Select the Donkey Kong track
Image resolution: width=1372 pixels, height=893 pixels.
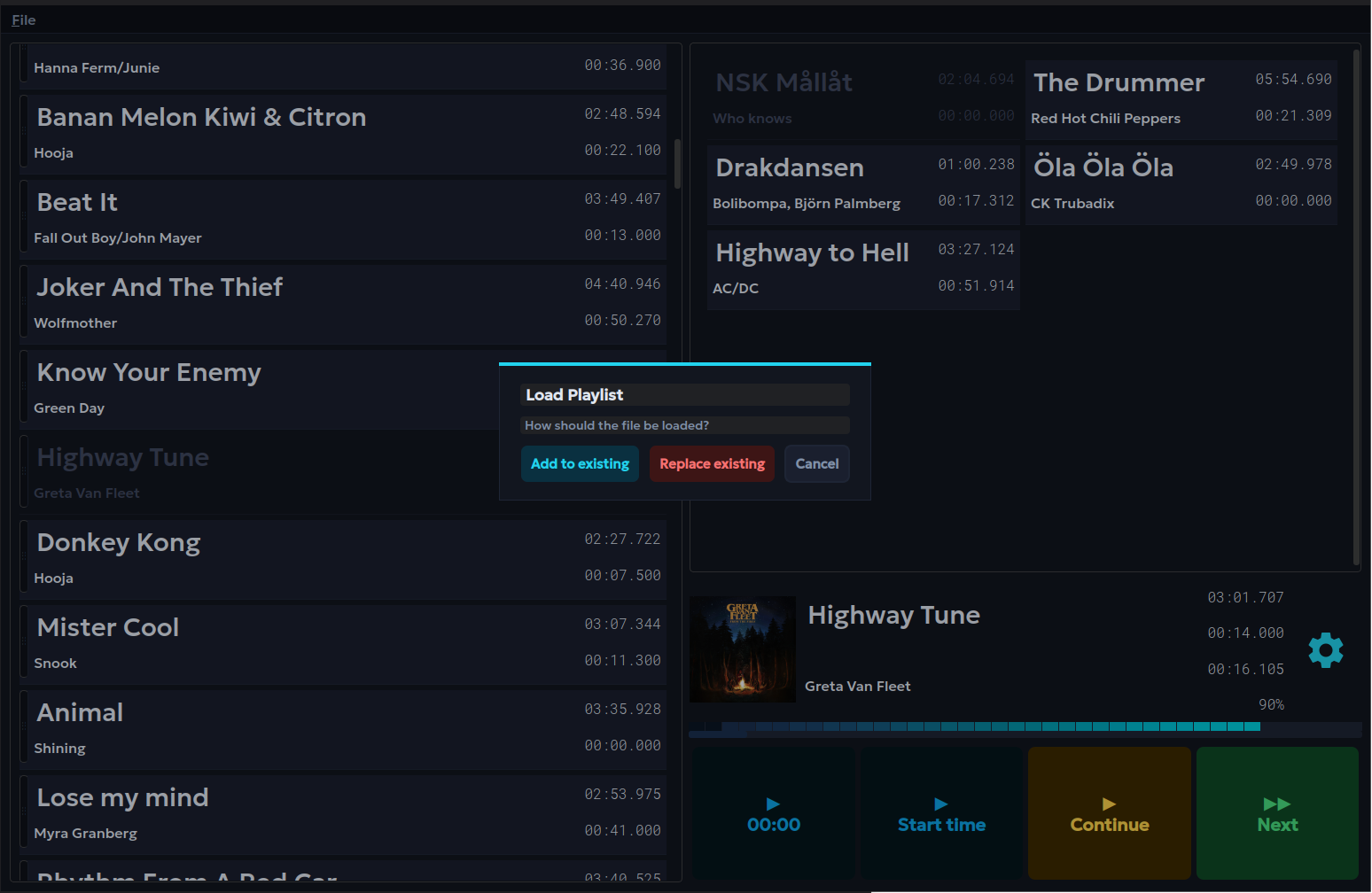point(342,560)
